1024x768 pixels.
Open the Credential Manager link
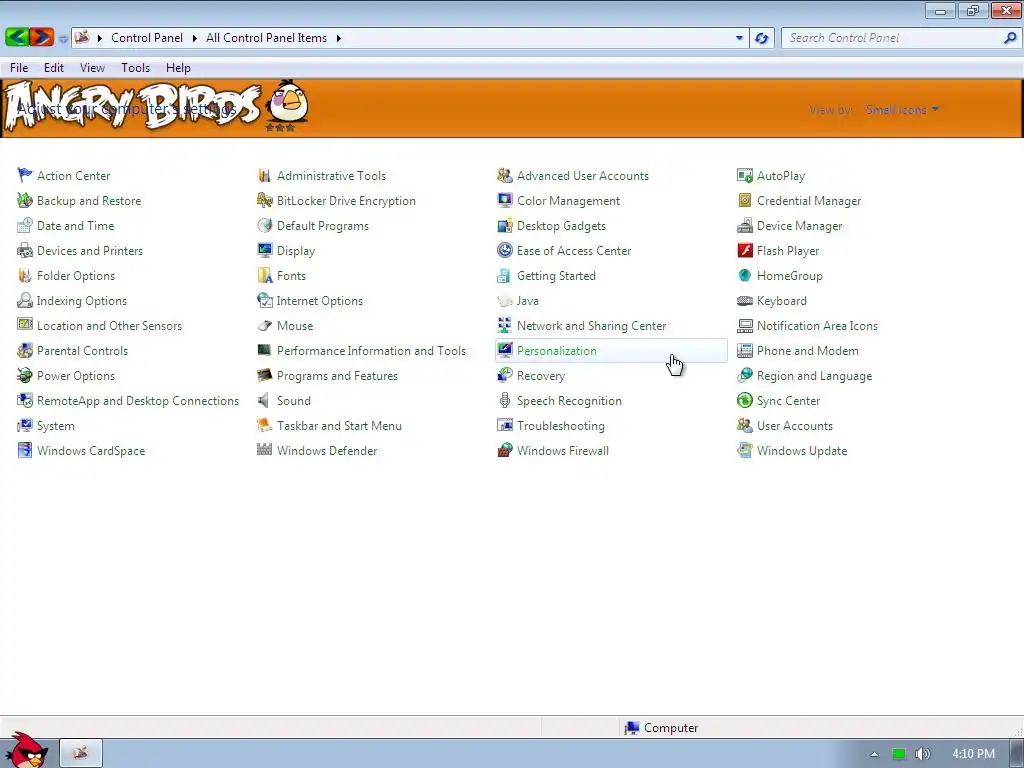[x=808, y=200]
